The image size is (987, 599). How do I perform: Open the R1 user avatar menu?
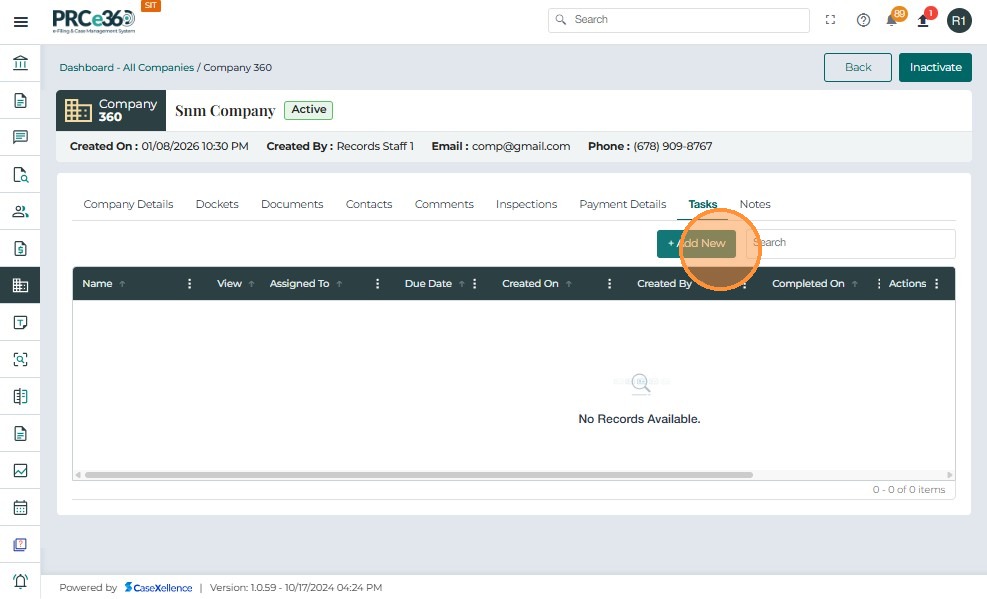click(959, 21)
